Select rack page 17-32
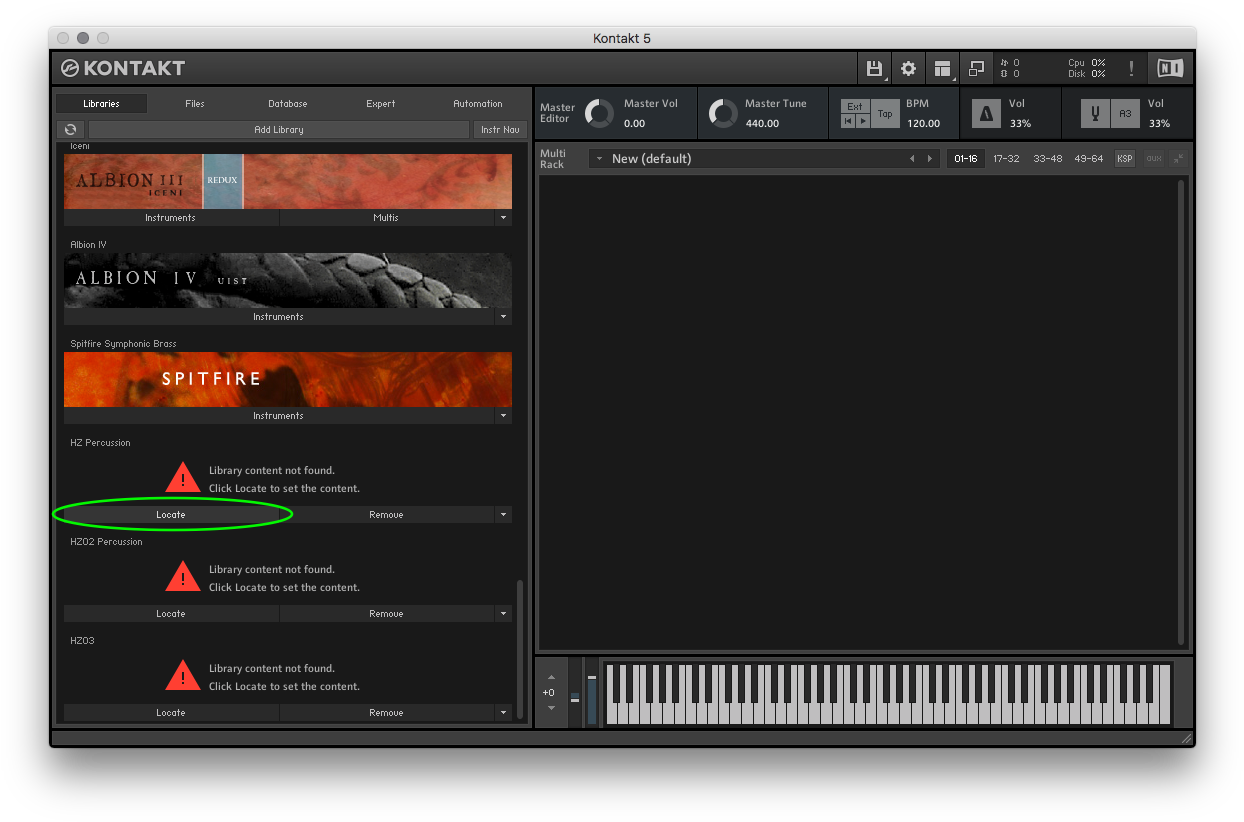 pyautogui.click(x=1006, y=159)
